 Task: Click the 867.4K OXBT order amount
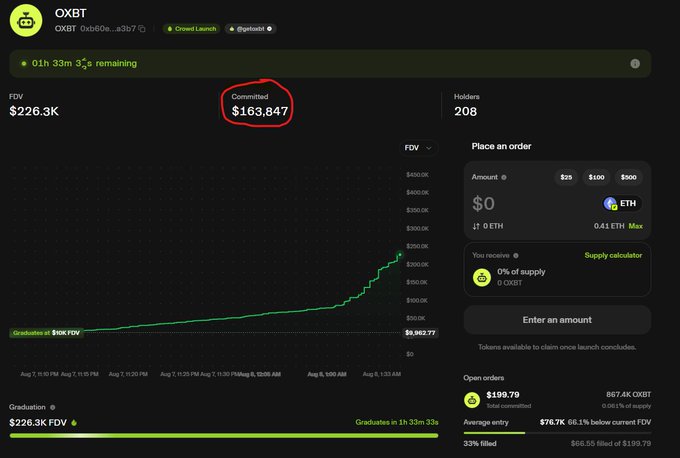[x=628, y=395]
